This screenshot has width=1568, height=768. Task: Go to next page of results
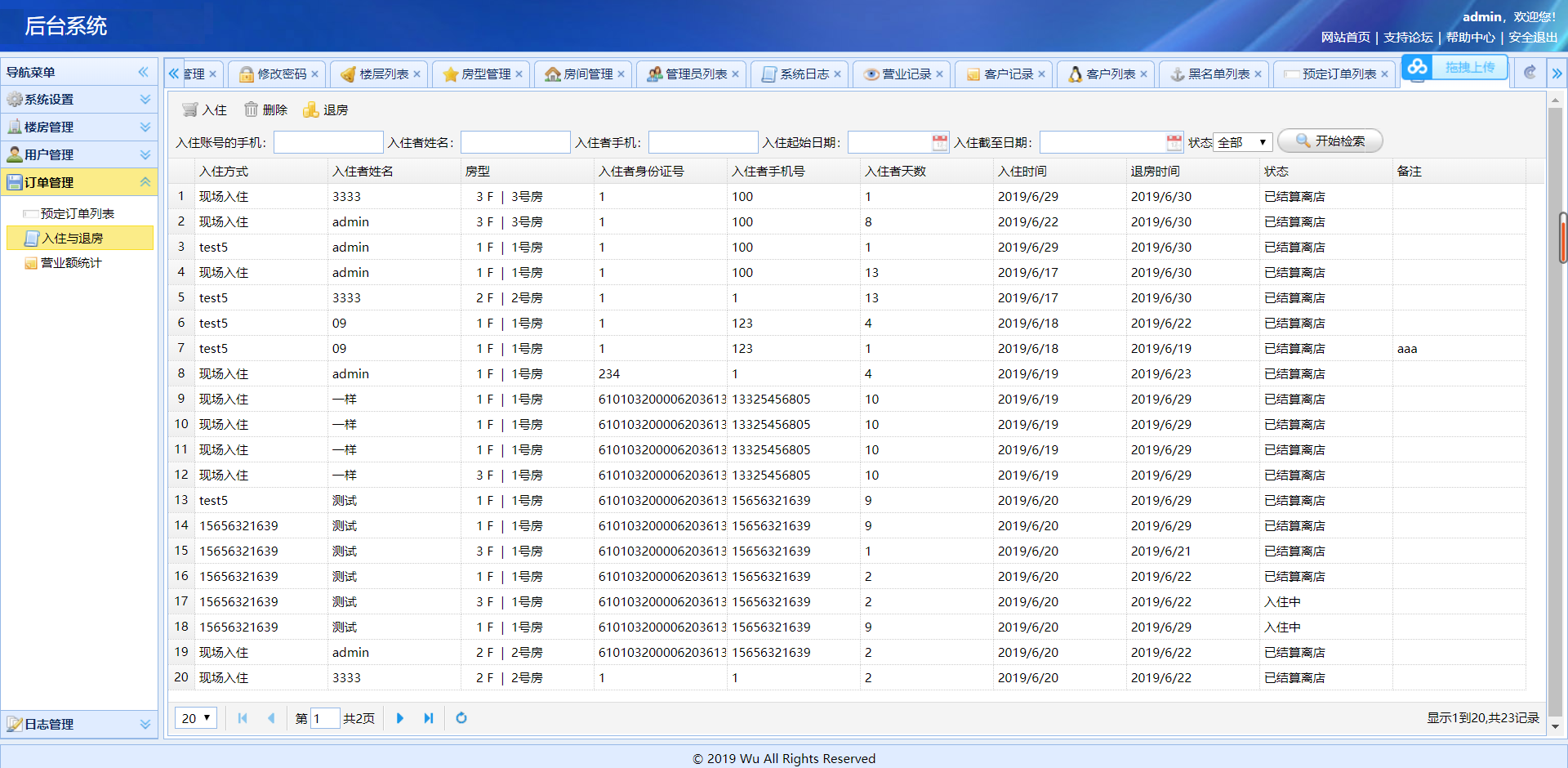pyautogui.click(x=400, y=718)
